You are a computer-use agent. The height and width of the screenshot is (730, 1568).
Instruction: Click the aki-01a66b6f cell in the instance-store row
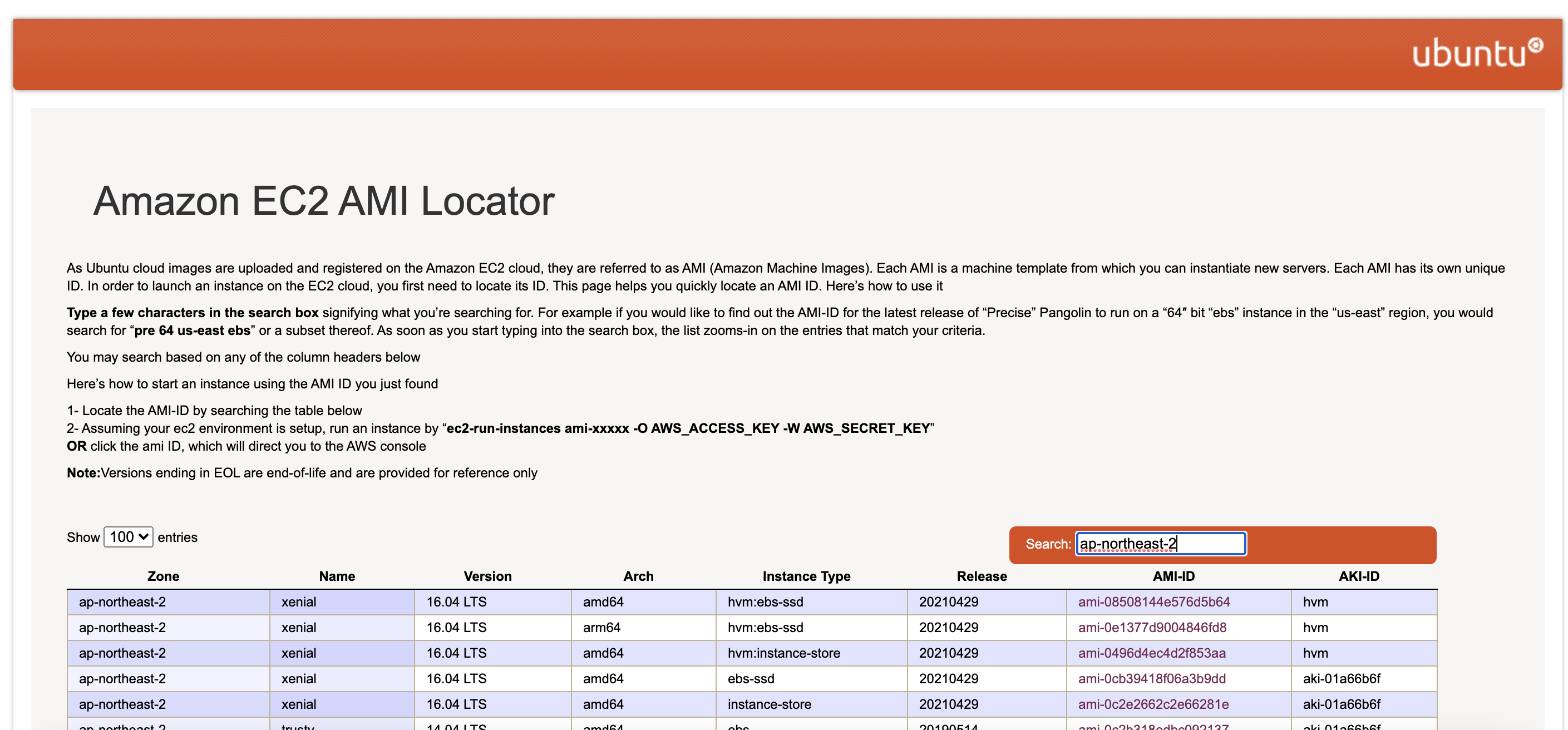pyautogui.click(x=1363, y=704)
